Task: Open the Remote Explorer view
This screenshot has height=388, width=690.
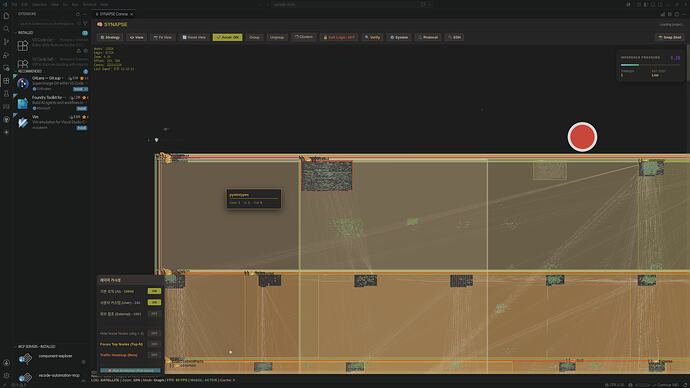Action: coord(6,68)
